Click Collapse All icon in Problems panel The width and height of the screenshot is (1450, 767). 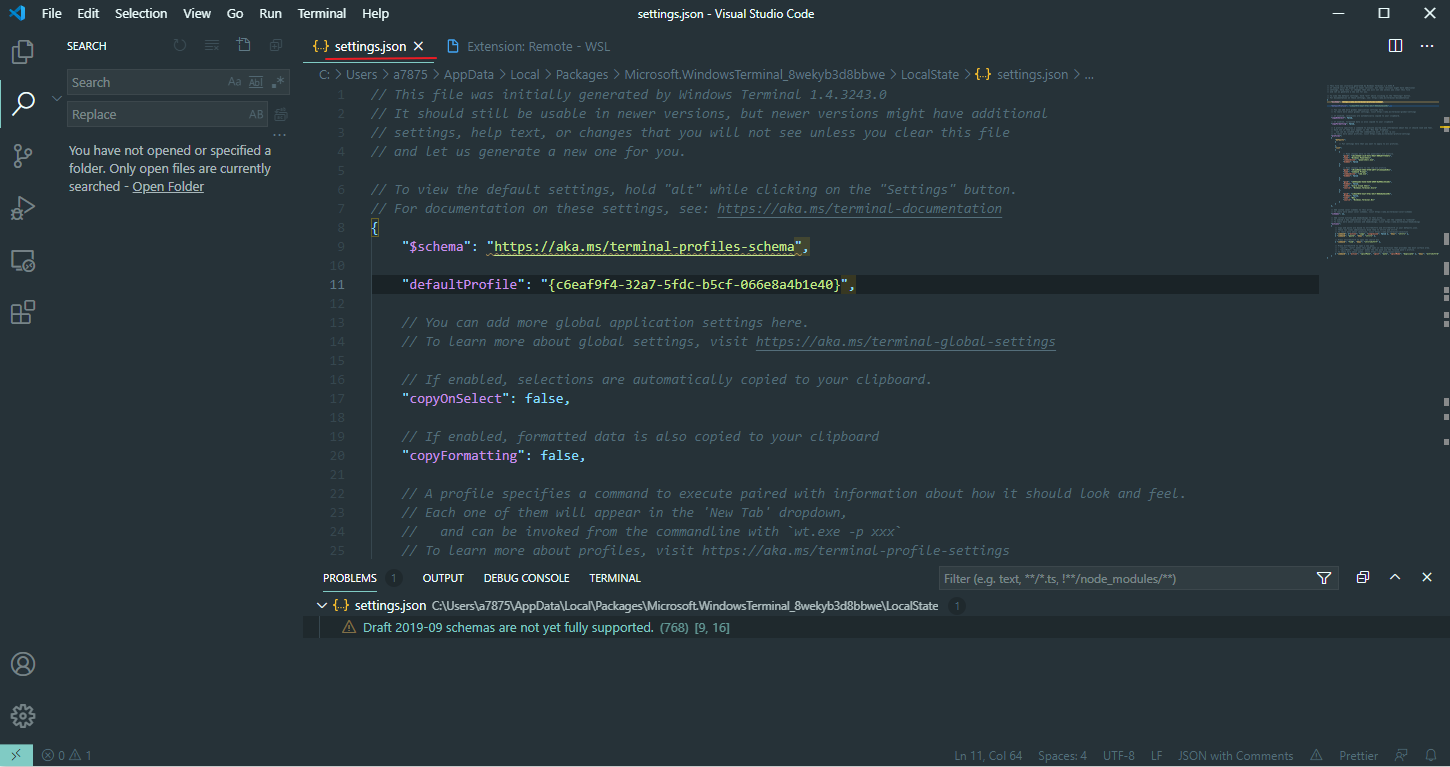pos(1362,578)
